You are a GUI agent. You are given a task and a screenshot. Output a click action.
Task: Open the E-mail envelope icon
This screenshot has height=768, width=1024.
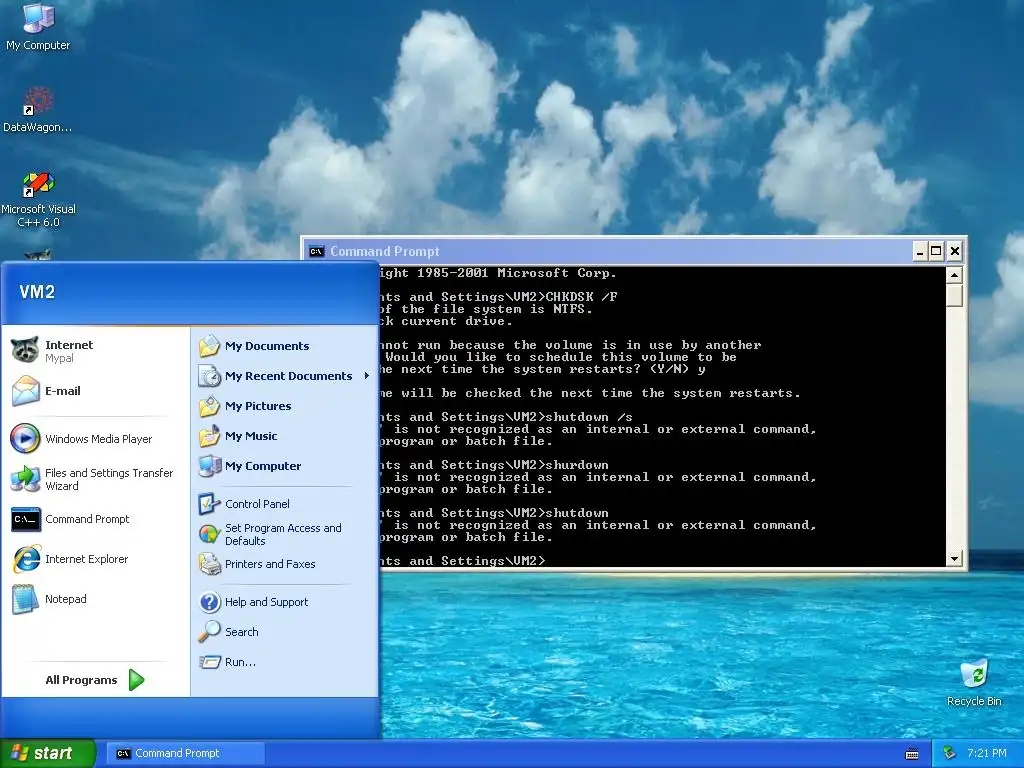(x=25, y=391)
